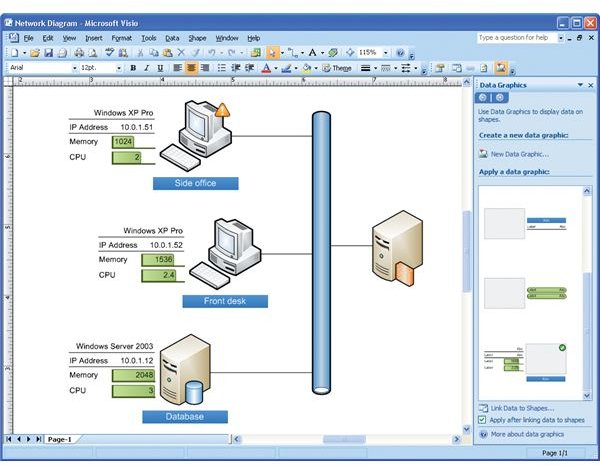Toggle Bold formatting
The width and height of the screenshot is (600, 466).
tap(133, 68)
